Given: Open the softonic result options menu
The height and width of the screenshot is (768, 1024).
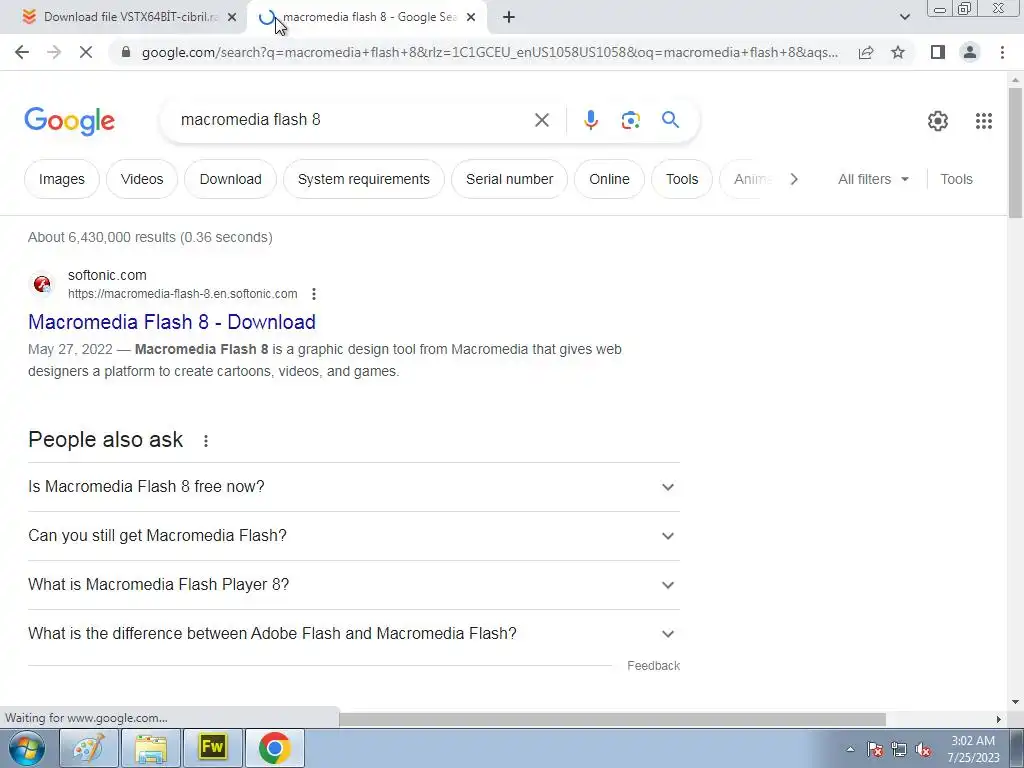Looking at the screenshot, I should pos(314,294).
